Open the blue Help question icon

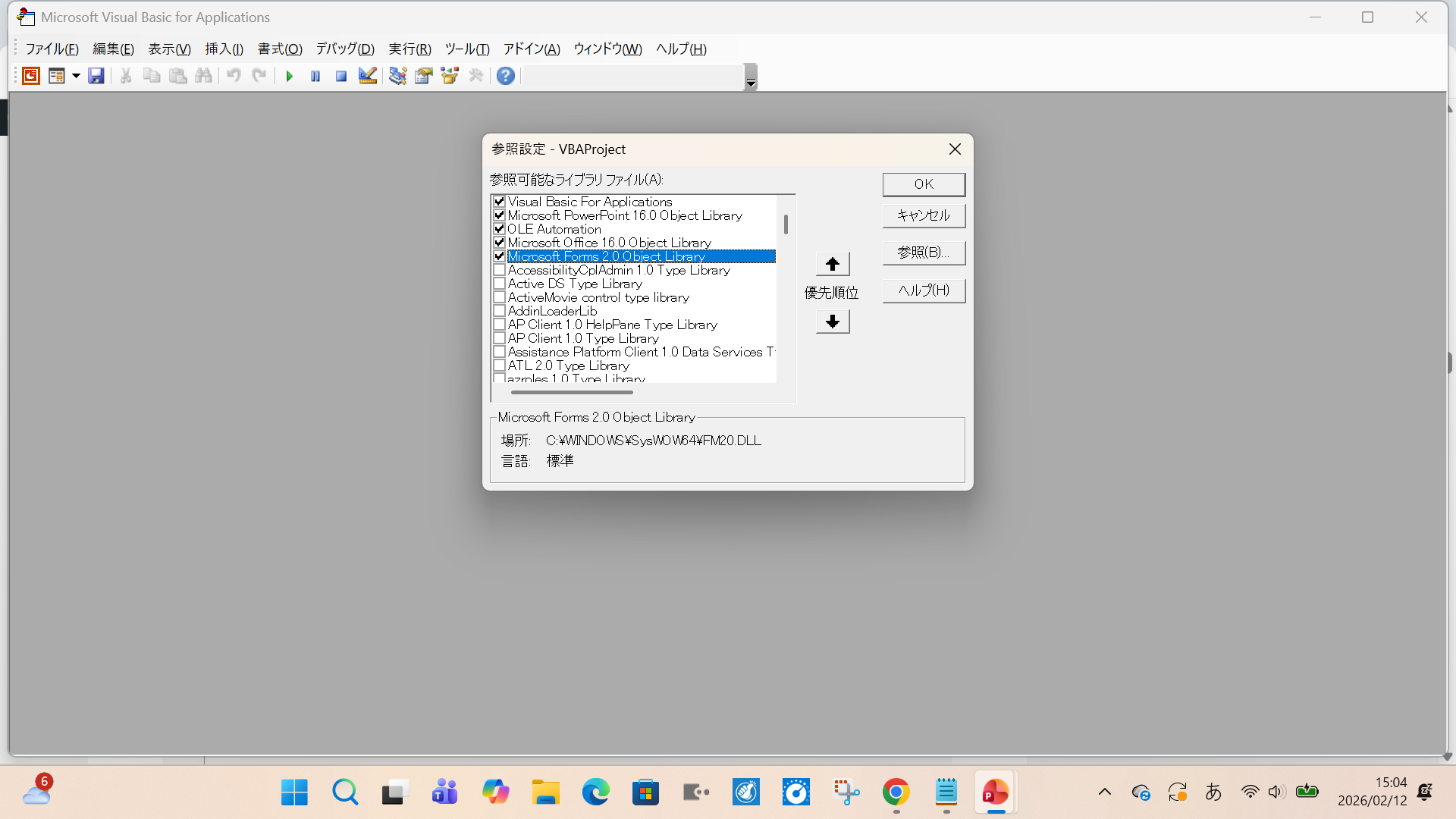pos(506,76)
